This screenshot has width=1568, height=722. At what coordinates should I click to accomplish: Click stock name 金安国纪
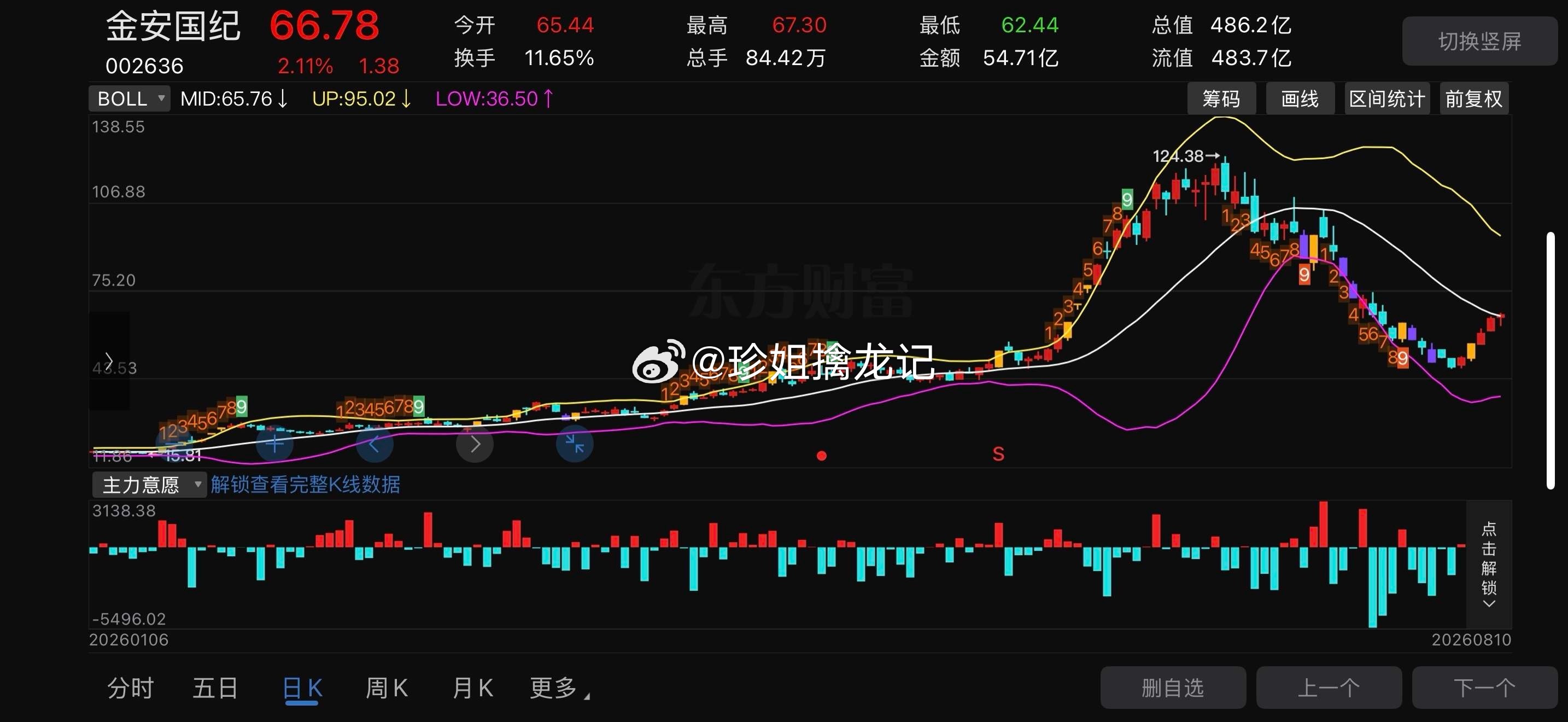click(x=173, y=27)
